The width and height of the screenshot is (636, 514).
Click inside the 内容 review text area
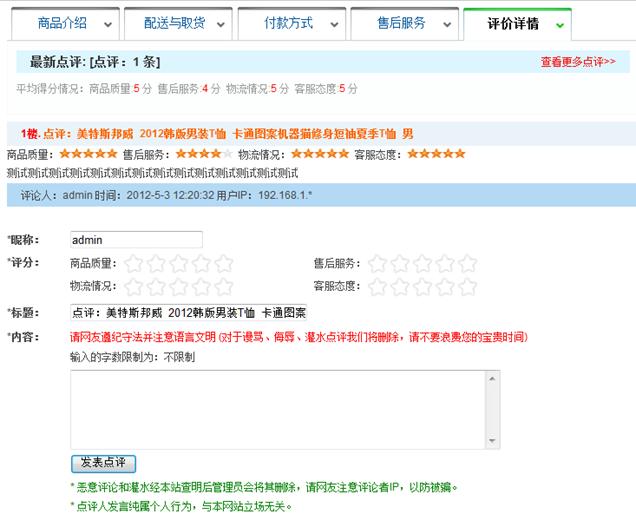pyautogui.click(x=278, y=410)
